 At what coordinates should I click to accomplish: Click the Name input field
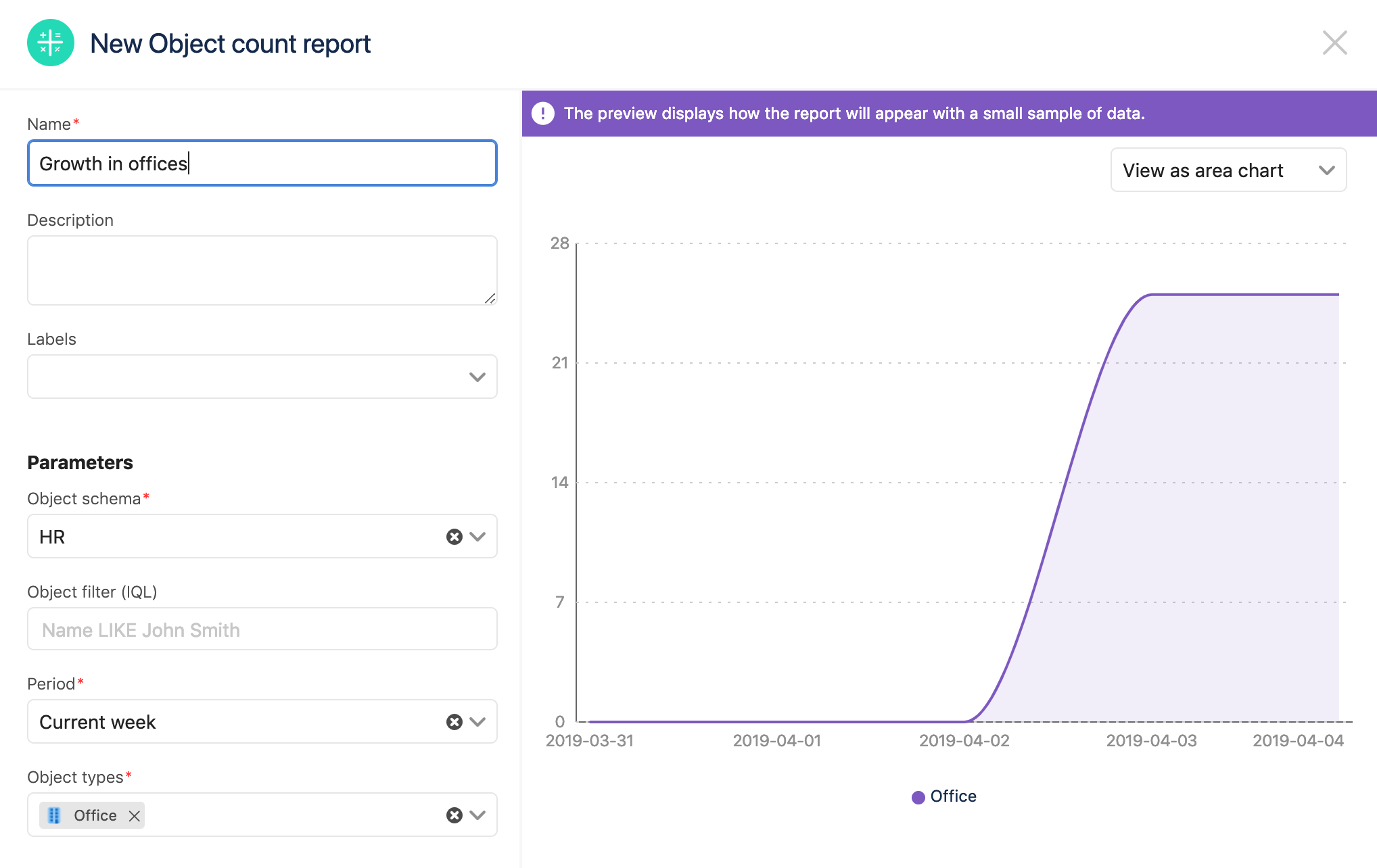pyautogui.click(x=262, y=164)
